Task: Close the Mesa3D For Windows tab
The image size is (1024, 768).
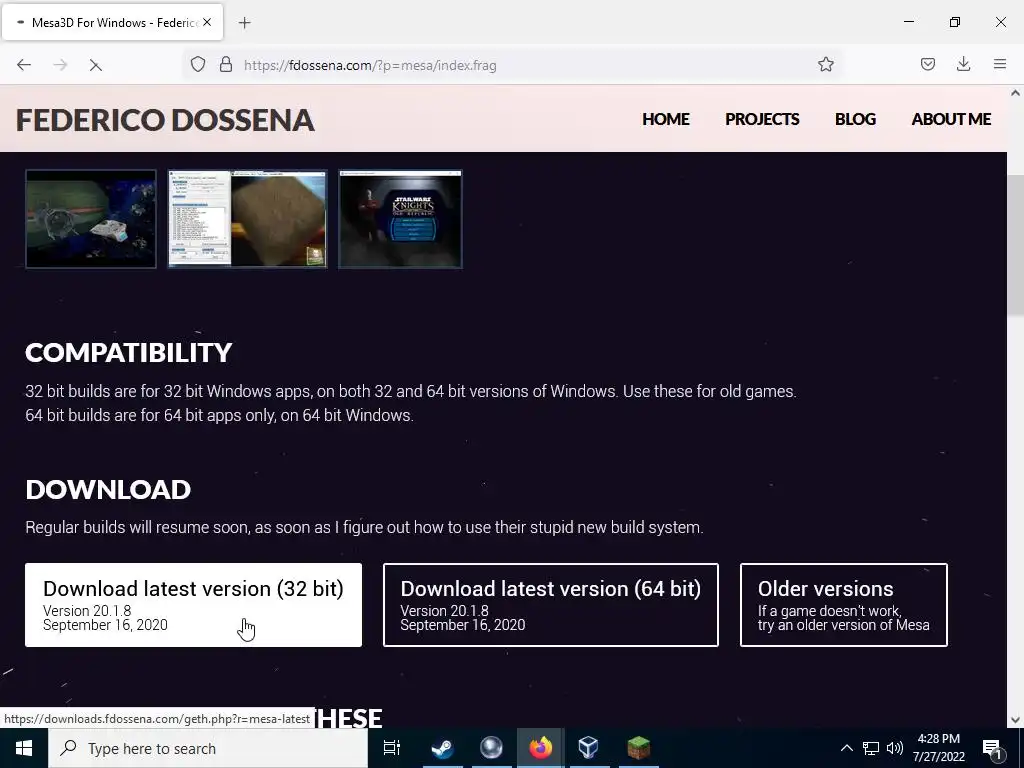Action: pyautogui.click(x=207, y=22)
